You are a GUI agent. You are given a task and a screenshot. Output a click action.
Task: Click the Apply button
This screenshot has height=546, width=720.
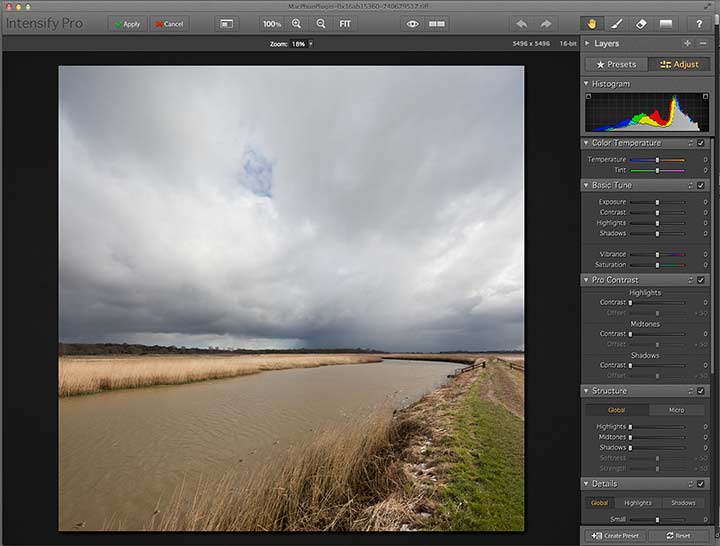[x=128, y=24]
